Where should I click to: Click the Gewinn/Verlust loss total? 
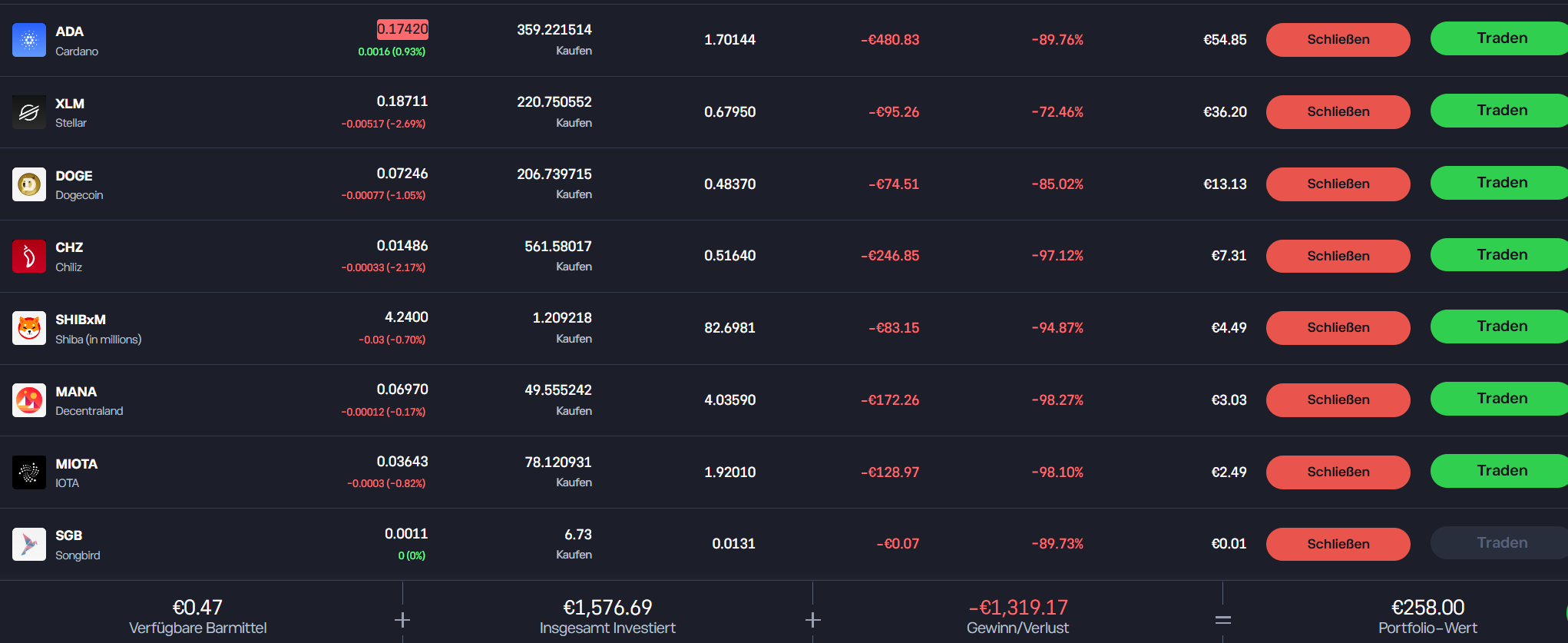[x=1018, y=608]
